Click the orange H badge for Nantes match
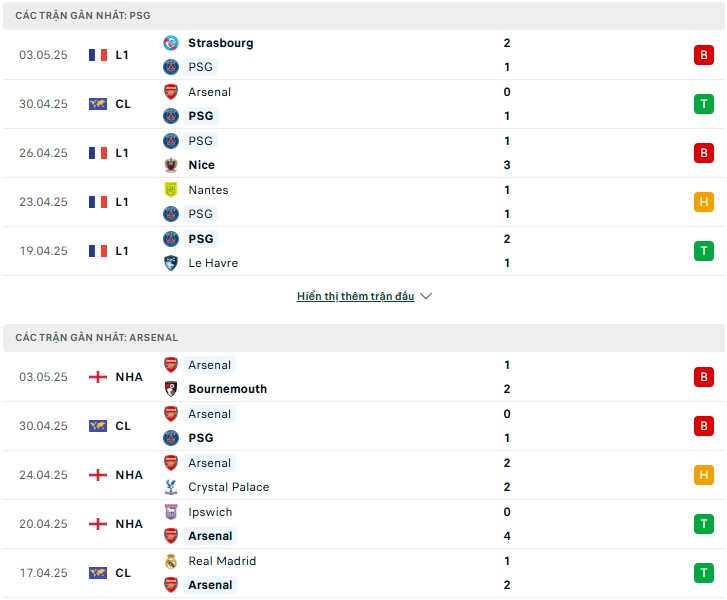 pyautogui.click(x=703, y=202)
